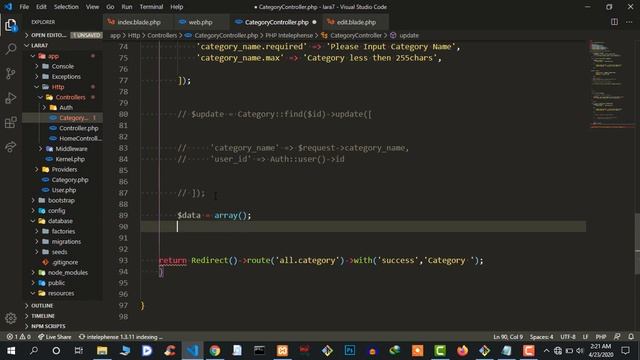The image size is (640, 360).
Task: Open the Help menu
Action: tap(176, 7)
